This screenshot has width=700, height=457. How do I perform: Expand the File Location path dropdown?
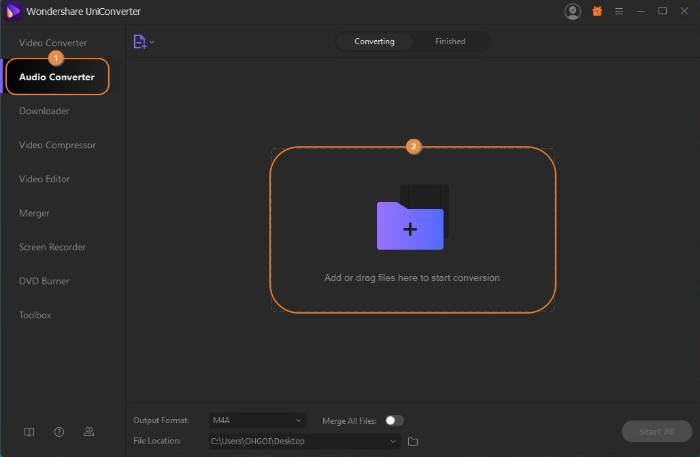pyautogui.click(x=393, y=441)
